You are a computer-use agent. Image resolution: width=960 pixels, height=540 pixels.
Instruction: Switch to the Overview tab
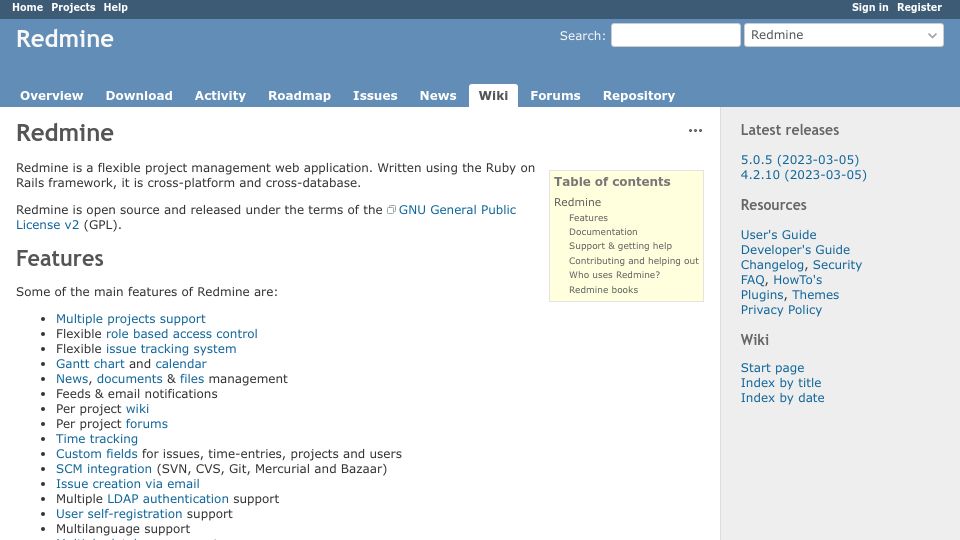point(51,96)
